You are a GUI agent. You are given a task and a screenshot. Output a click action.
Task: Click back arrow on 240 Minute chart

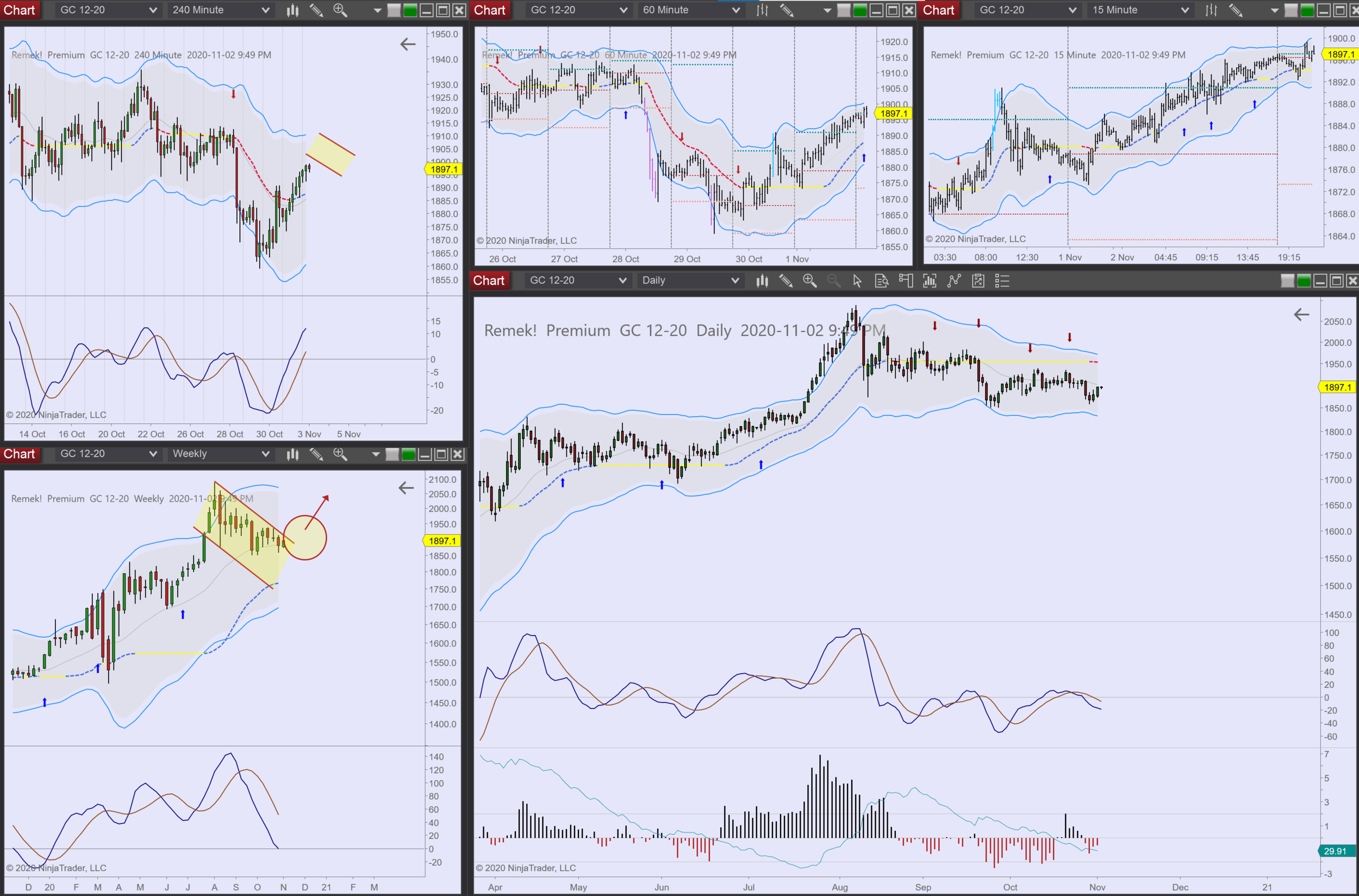(x=408, y=44)
